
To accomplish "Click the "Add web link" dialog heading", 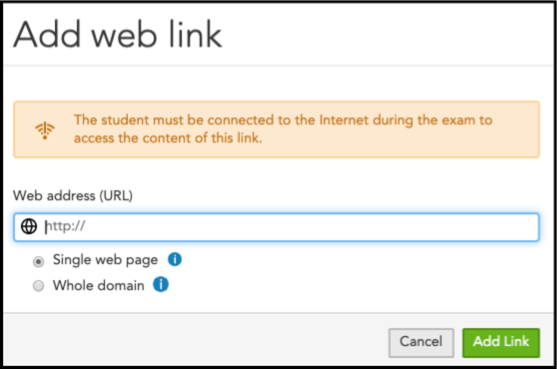I will (118, 34).
